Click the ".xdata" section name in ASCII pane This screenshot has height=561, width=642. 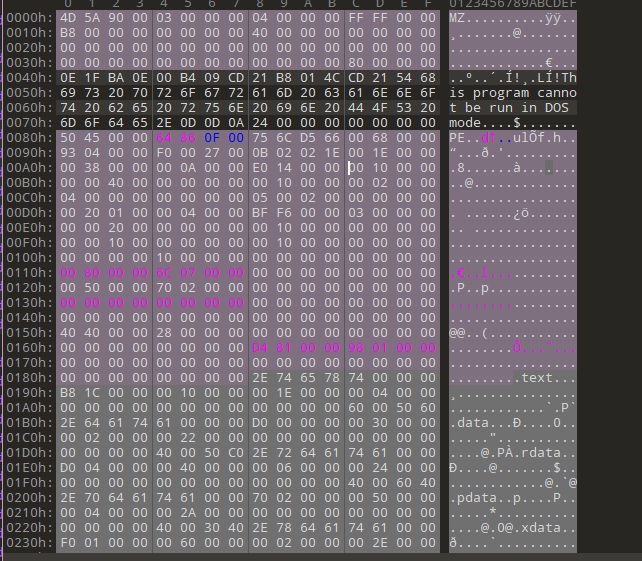coord(546,526)
